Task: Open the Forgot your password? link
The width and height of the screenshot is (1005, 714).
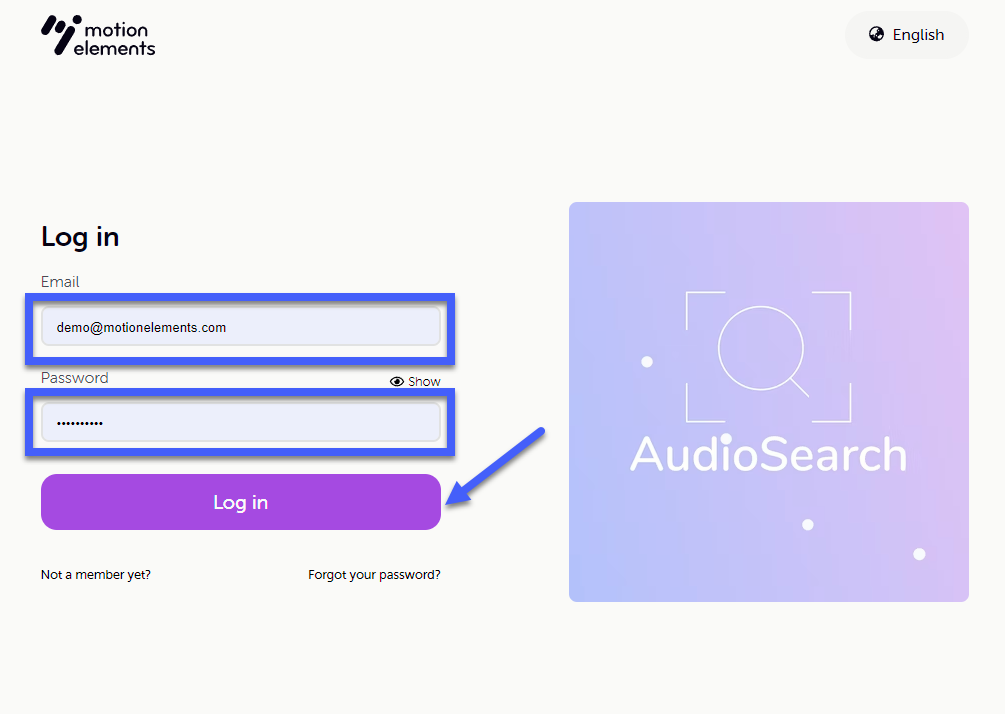Action: coord(374,575)
